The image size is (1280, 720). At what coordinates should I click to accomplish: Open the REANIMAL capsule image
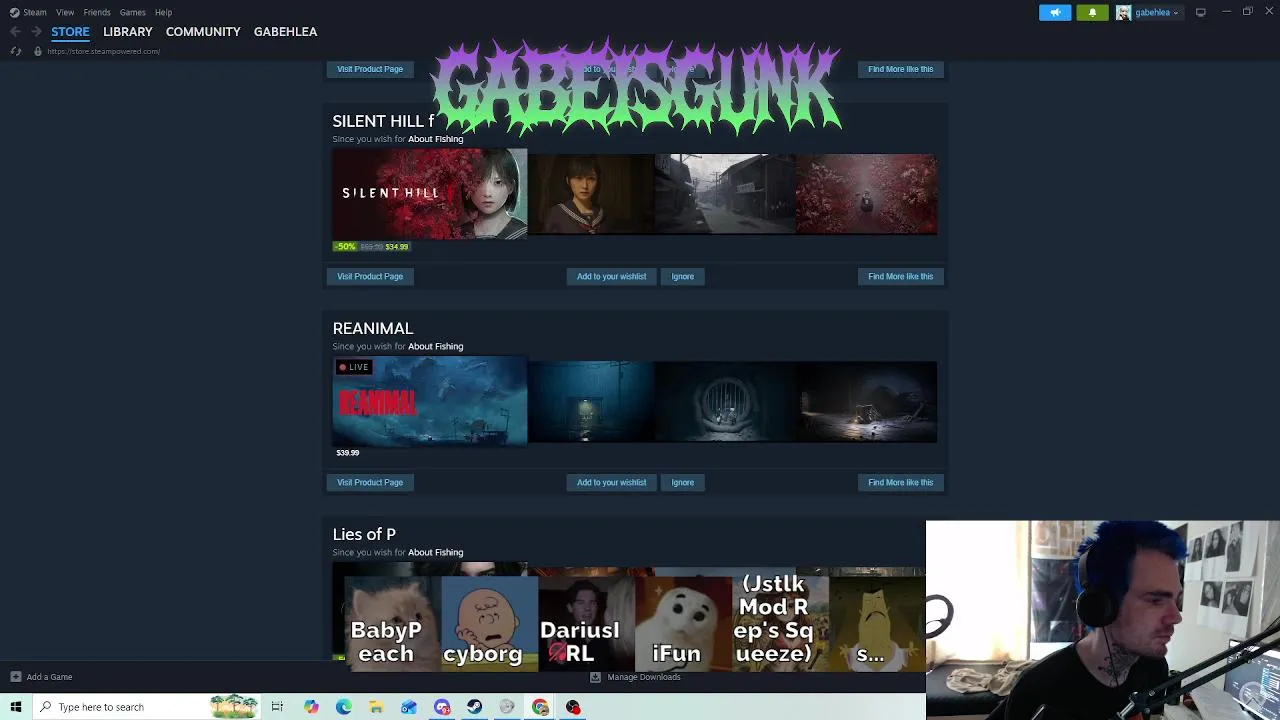click(429, 401)
